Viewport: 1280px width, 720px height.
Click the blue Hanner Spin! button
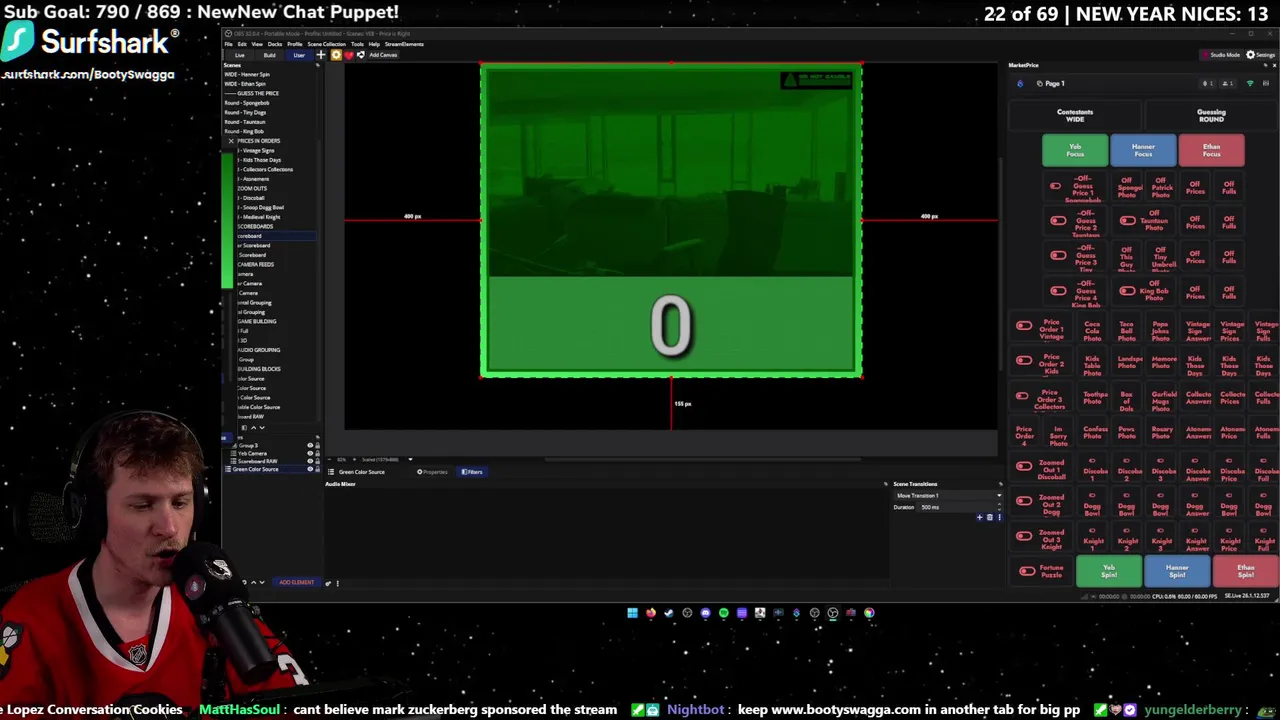pos(1177,571)
